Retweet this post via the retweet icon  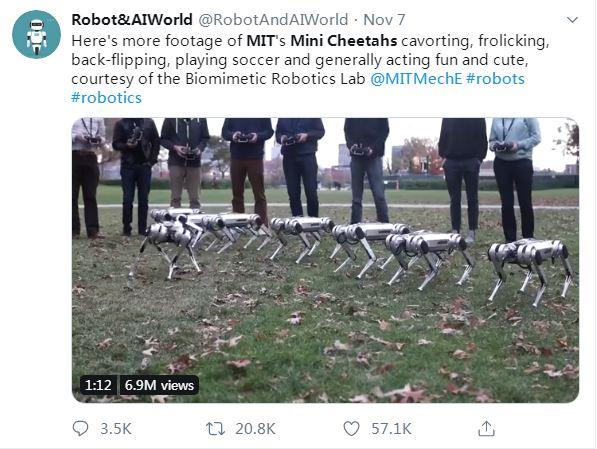(x=215, y=429)
